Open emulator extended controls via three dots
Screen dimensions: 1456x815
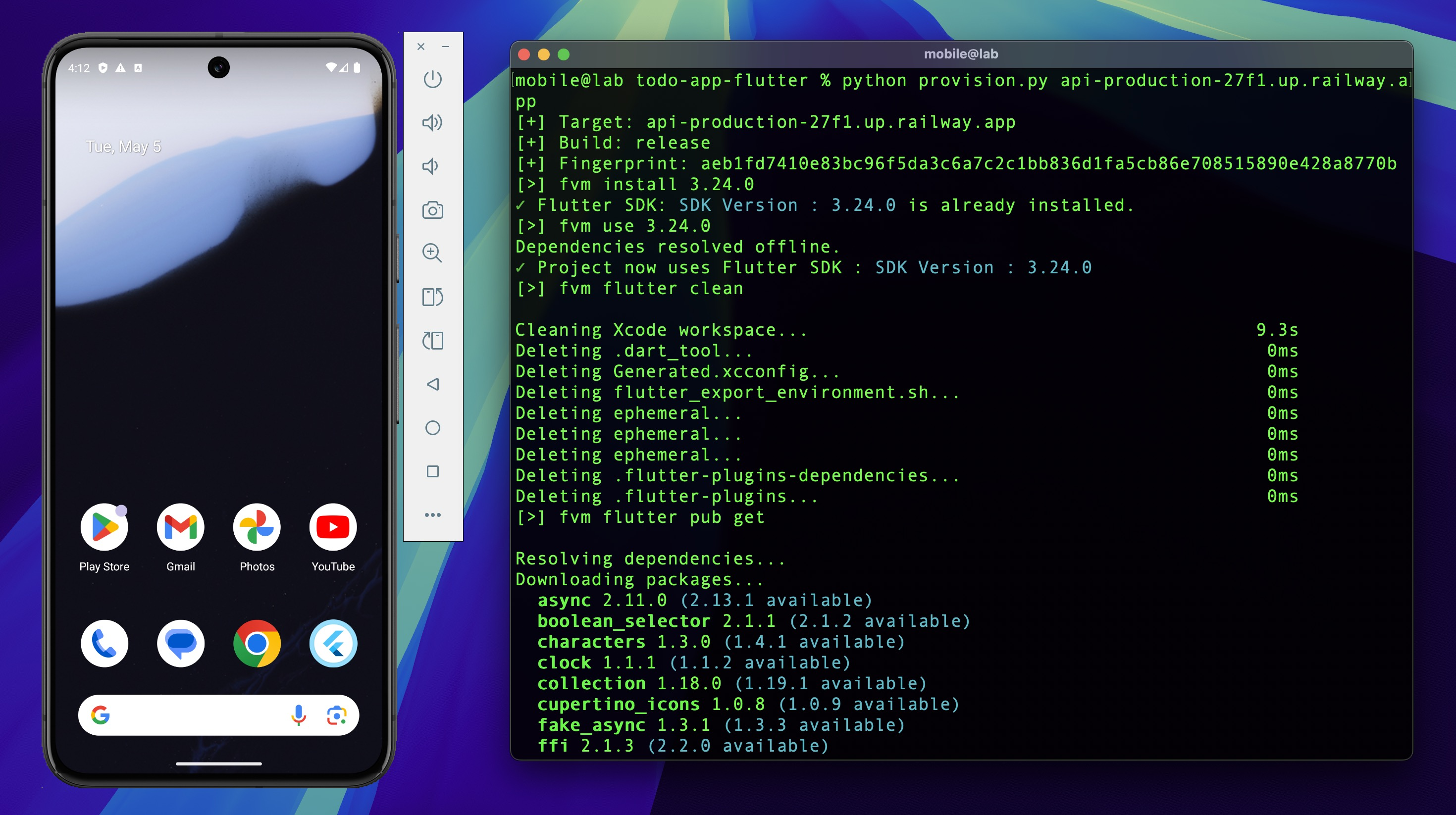point(432,515)
